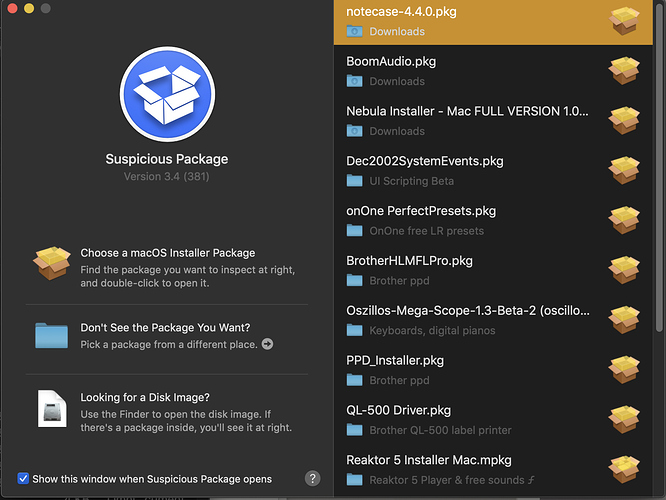Select Nebula Installer - Mac FULL VERSION package
This screenshot has height=500, width=666.
click(493, 120)
